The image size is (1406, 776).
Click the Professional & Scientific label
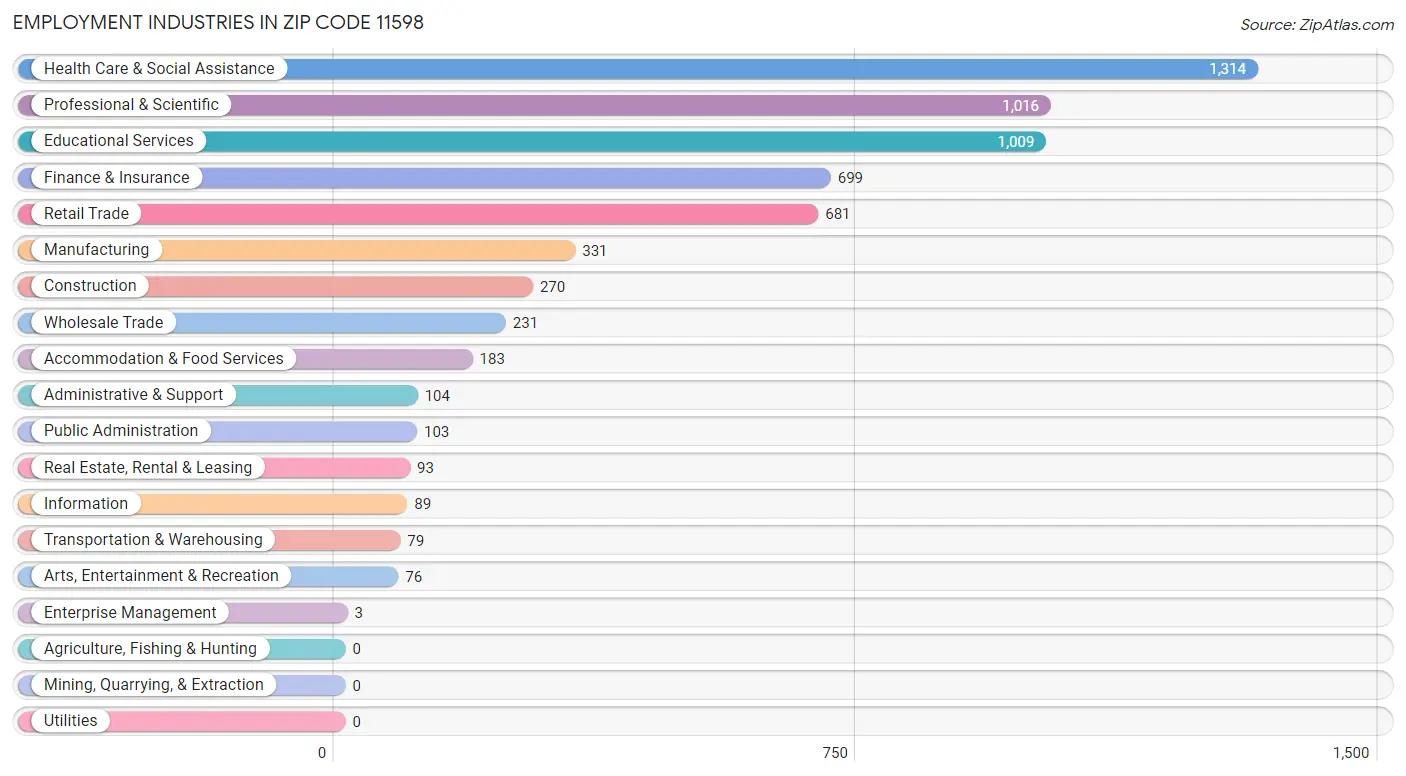pos(131,104)
